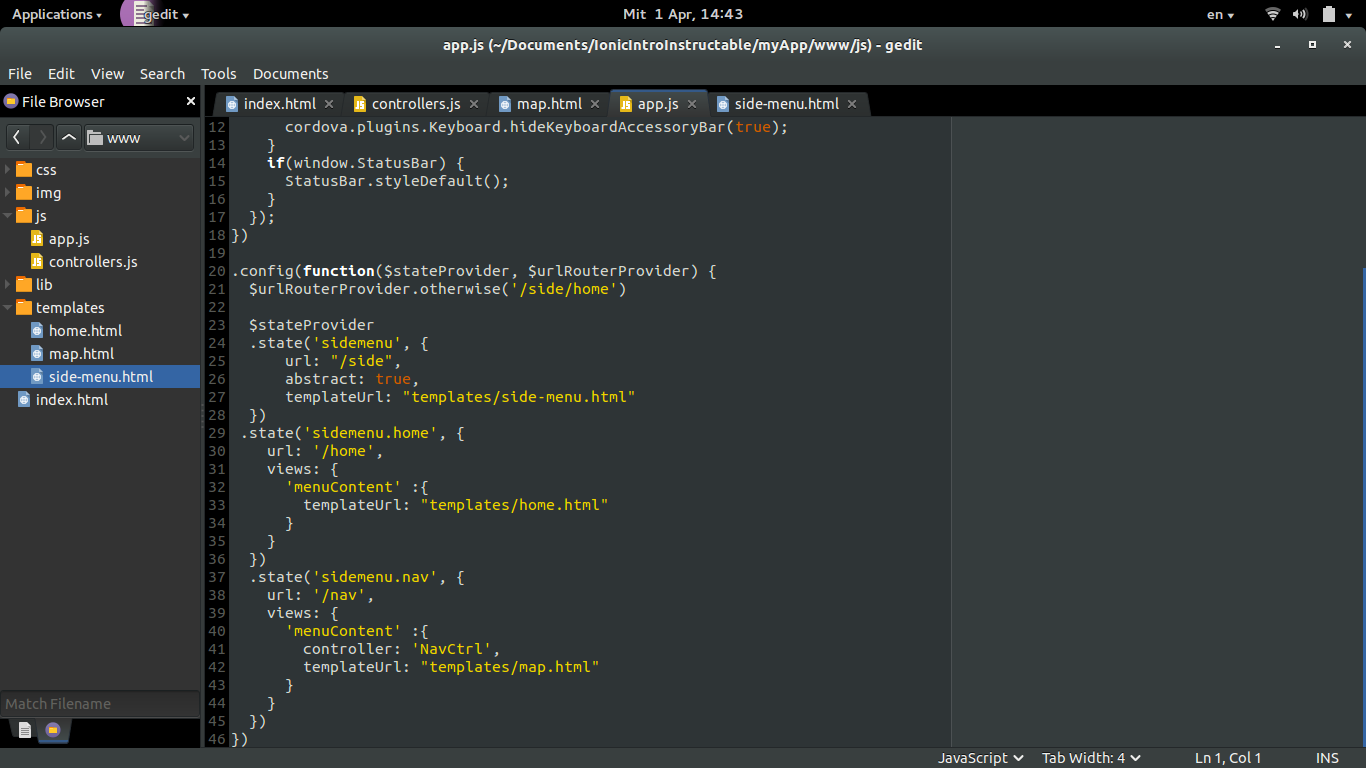The image size is (1366, 768).
Task: Close the controllers.js tab
Action: click(475, 103)
